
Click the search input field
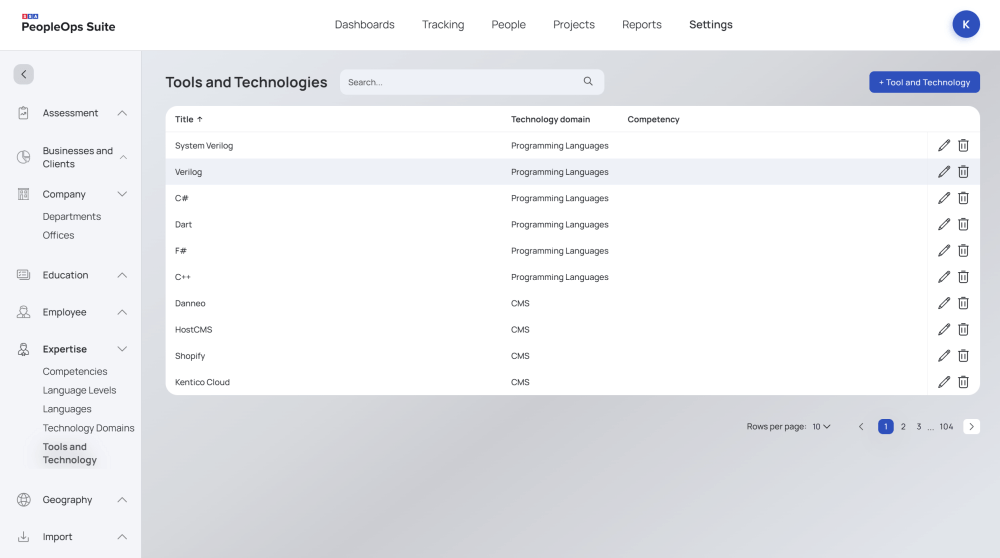(471, 82)
